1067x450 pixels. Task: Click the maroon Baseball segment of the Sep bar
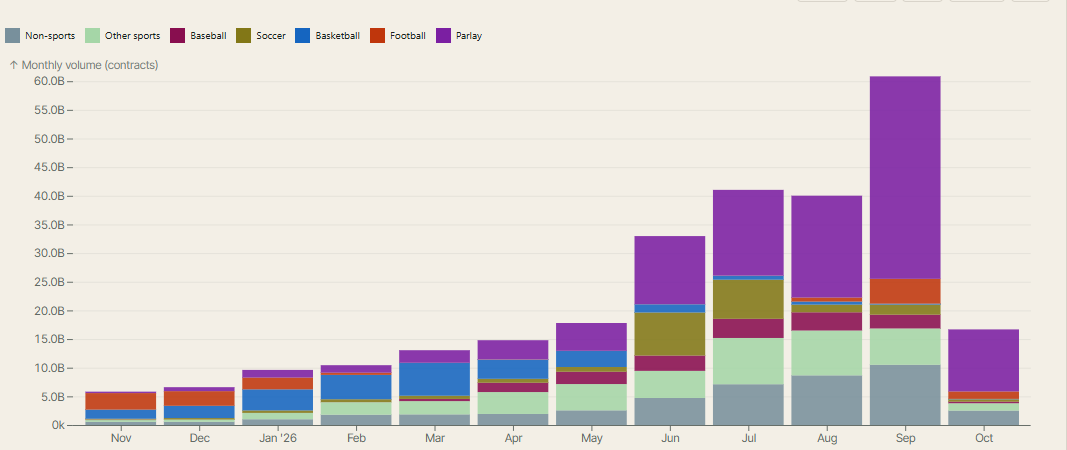coord(905,321)
